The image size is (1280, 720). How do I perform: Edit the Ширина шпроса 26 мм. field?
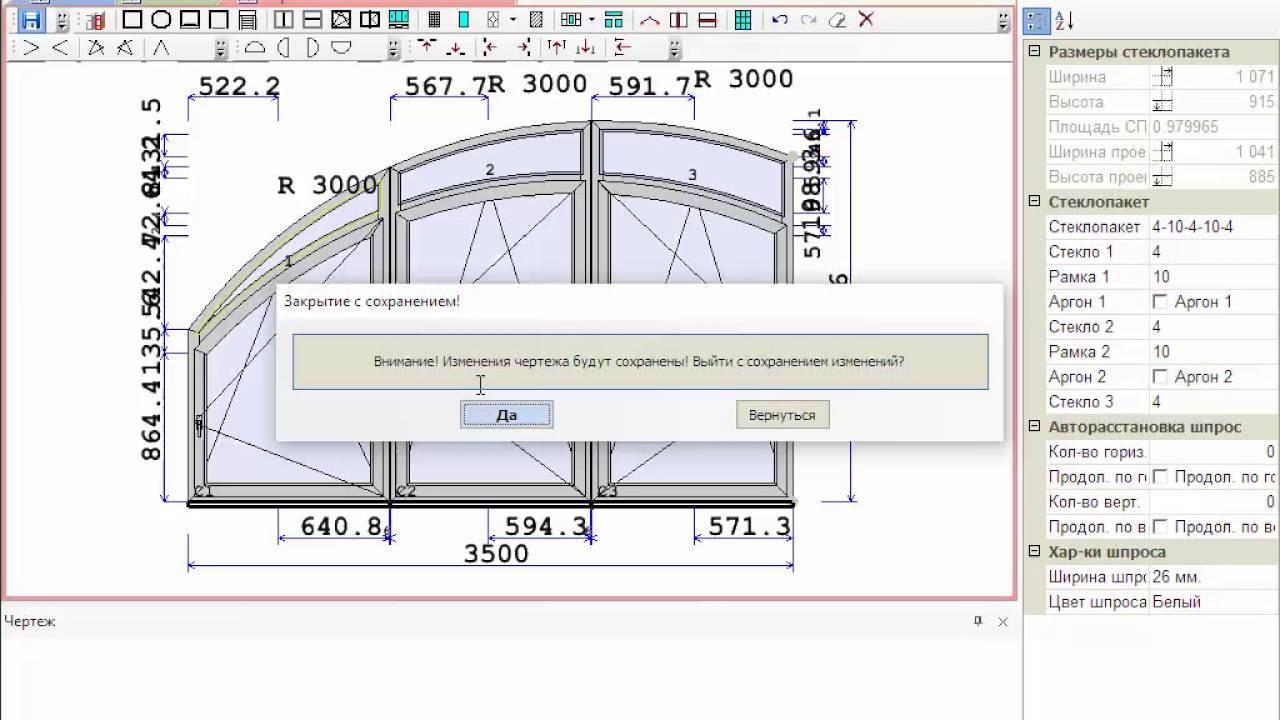click(1213, 577)
